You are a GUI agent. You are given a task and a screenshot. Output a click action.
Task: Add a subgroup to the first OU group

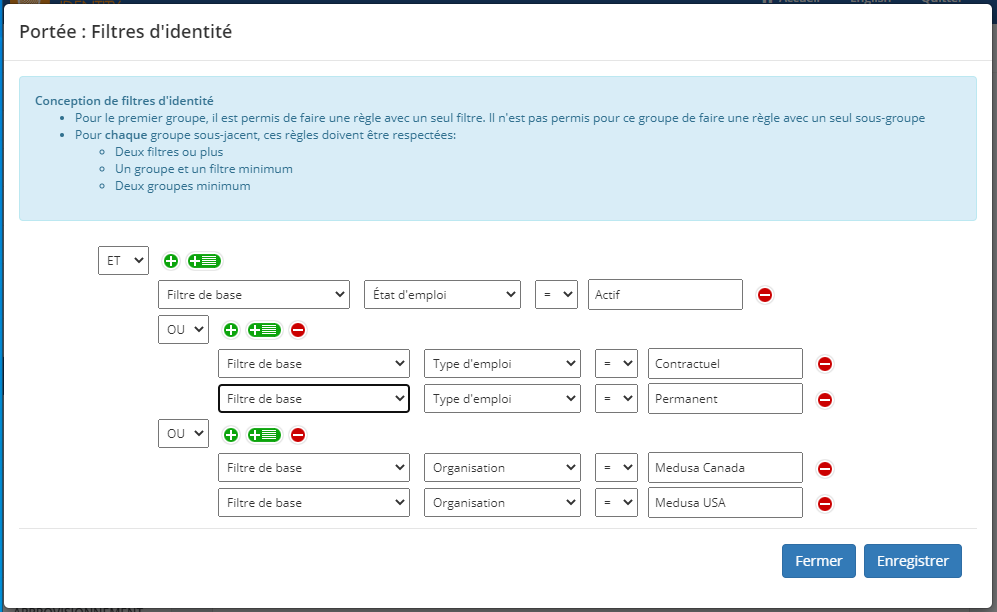264,330
